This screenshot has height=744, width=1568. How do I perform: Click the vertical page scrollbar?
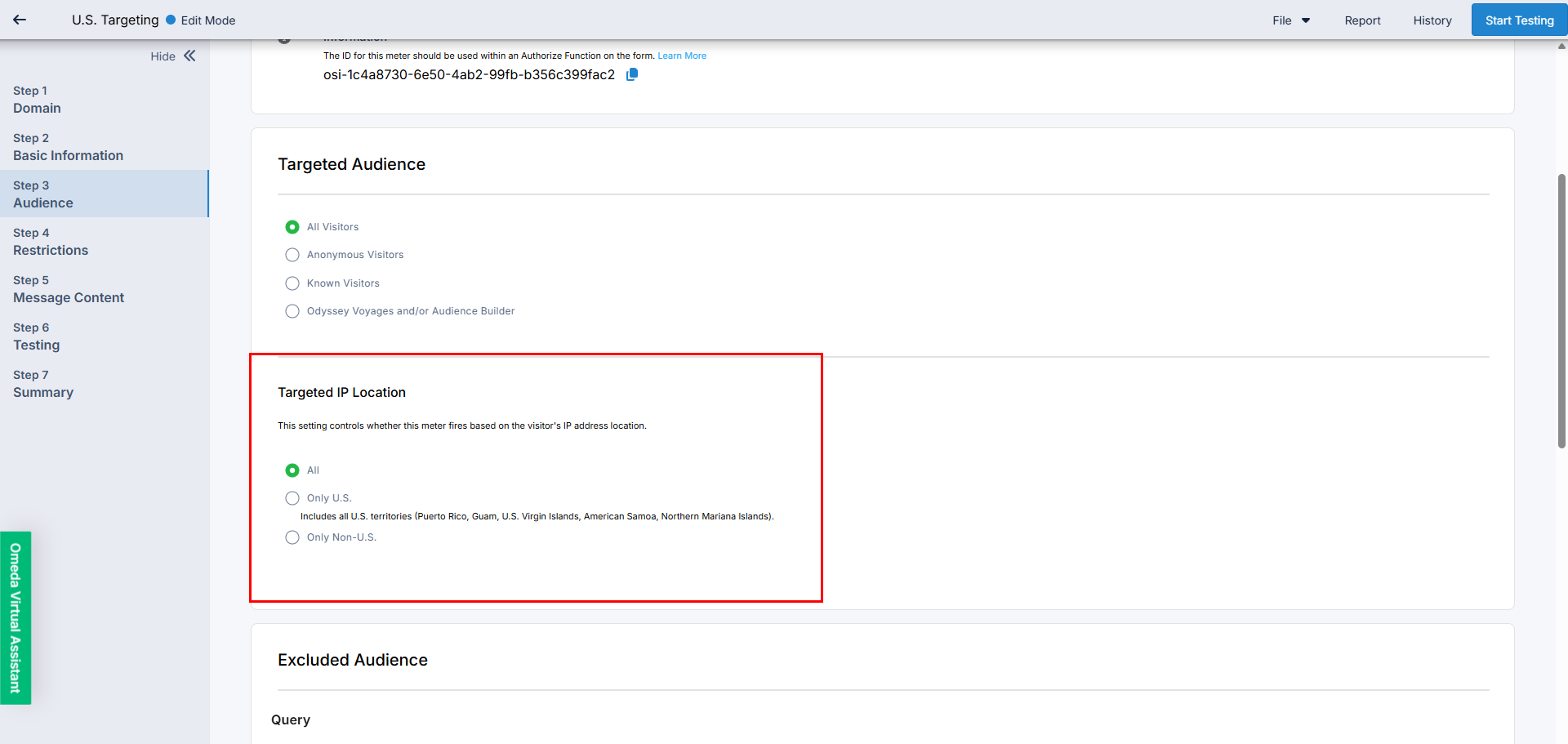pyautogui.click(x=1561, y=310)
